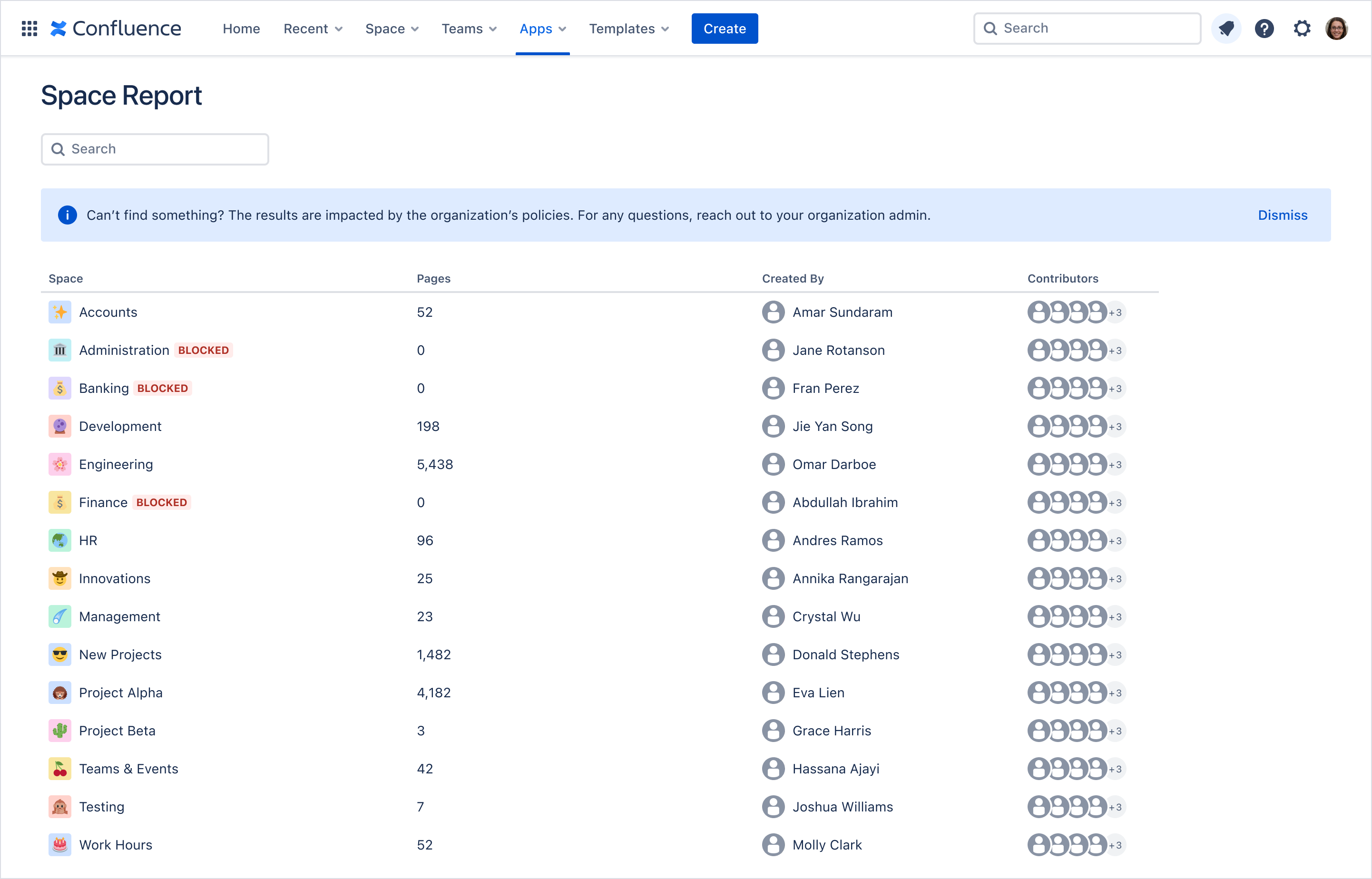
Task: Open the Apps menu tab
Action: click(542, 29)
